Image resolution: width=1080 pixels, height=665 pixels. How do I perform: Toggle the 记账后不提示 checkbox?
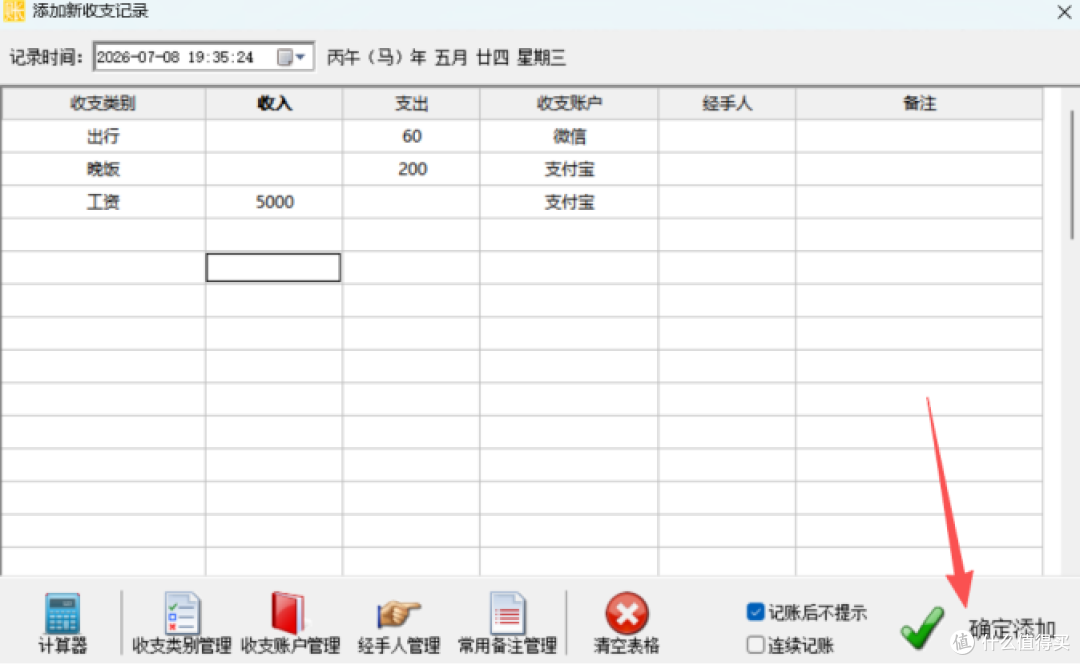[x=755, y=612]
